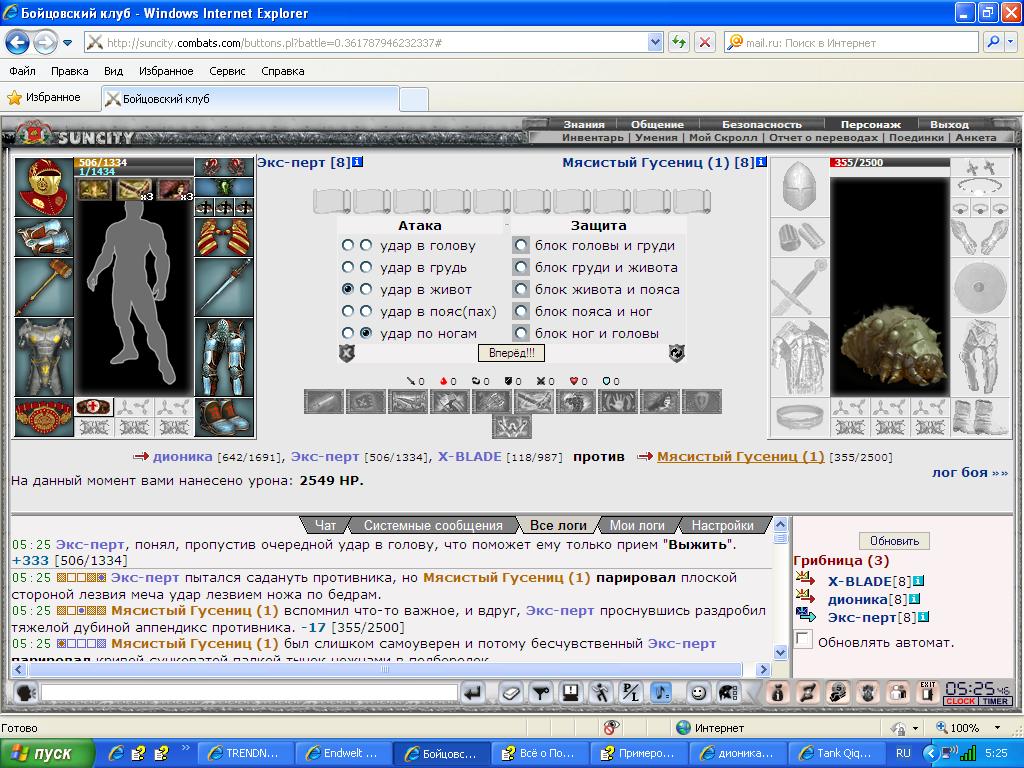Click the funnel filter icon
Viewport: 1024px width, 768px height.
(539, 692)
